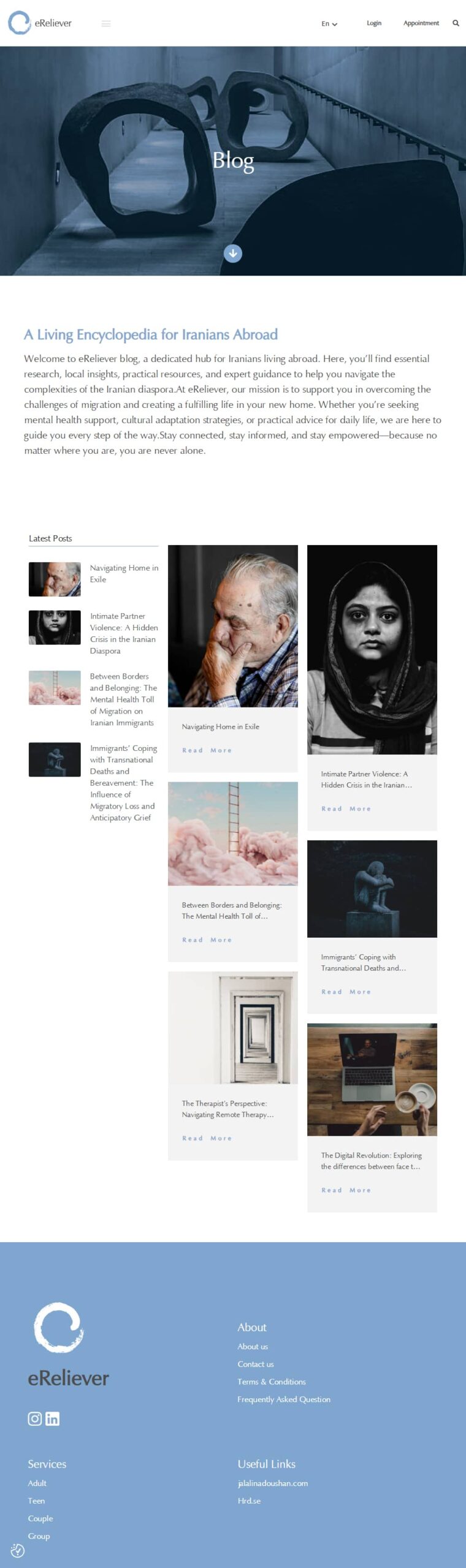466x1568 pixels.
Task: Click the Terms & Conditions link
Action: coord(272,1381)
